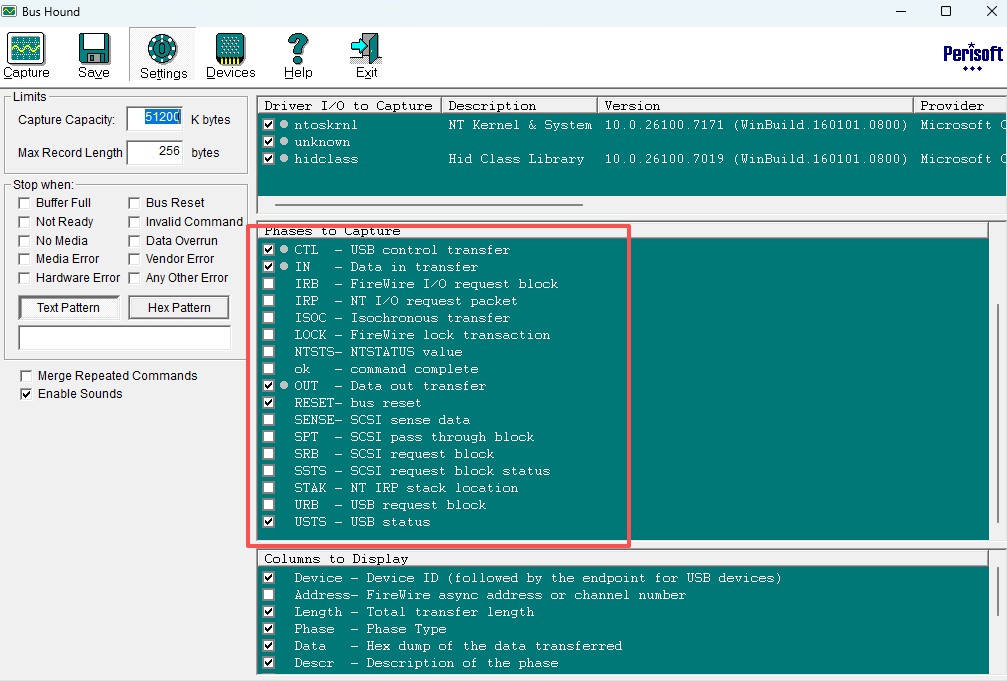Click the Text Pattern button
1007x681 pixels.
[x=69, y=307]
